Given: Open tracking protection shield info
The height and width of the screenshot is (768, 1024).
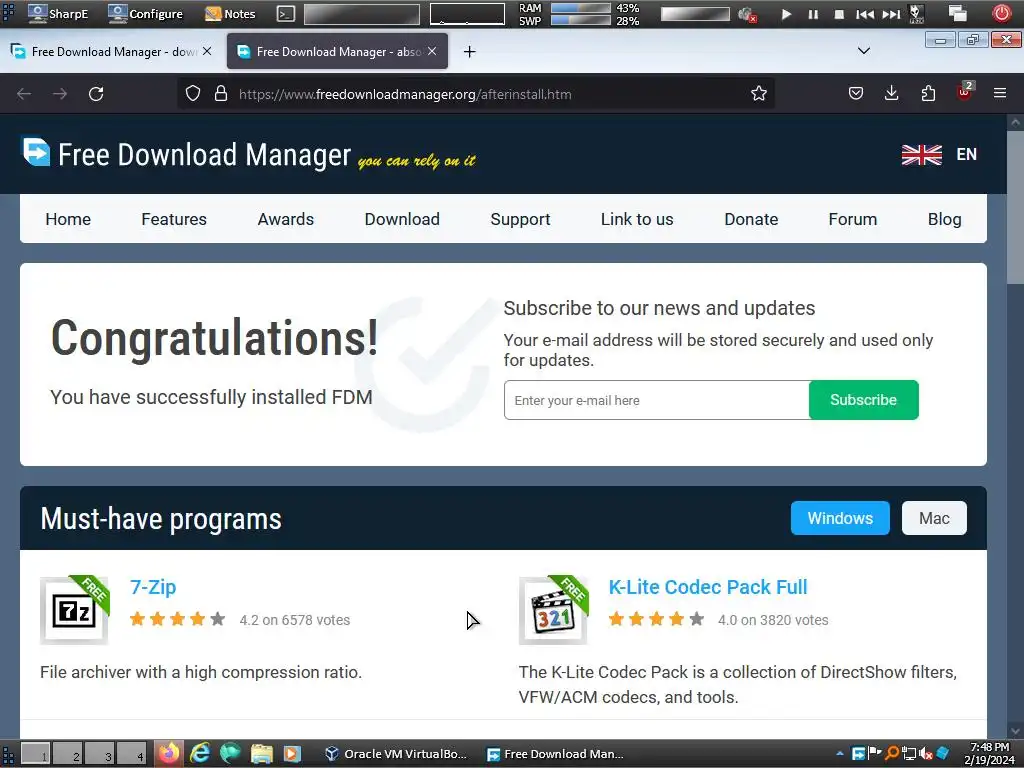Looking at the screenshot, I should tap(193, 93).
